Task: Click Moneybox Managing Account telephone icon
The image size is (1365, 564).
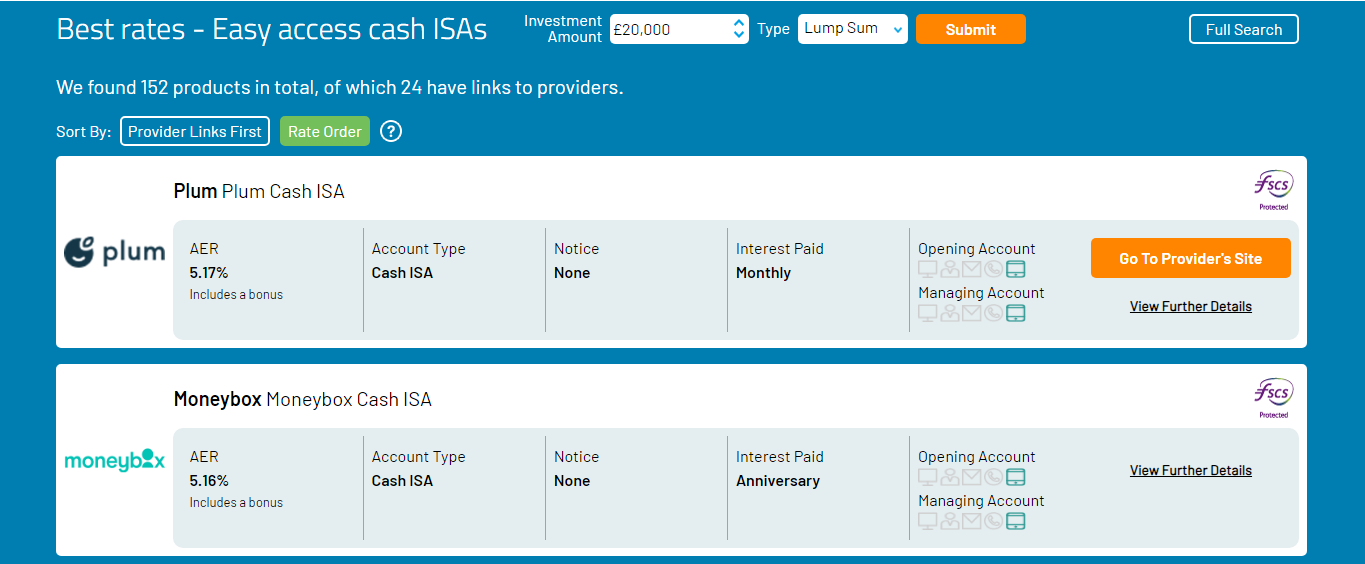Action: 993,521
